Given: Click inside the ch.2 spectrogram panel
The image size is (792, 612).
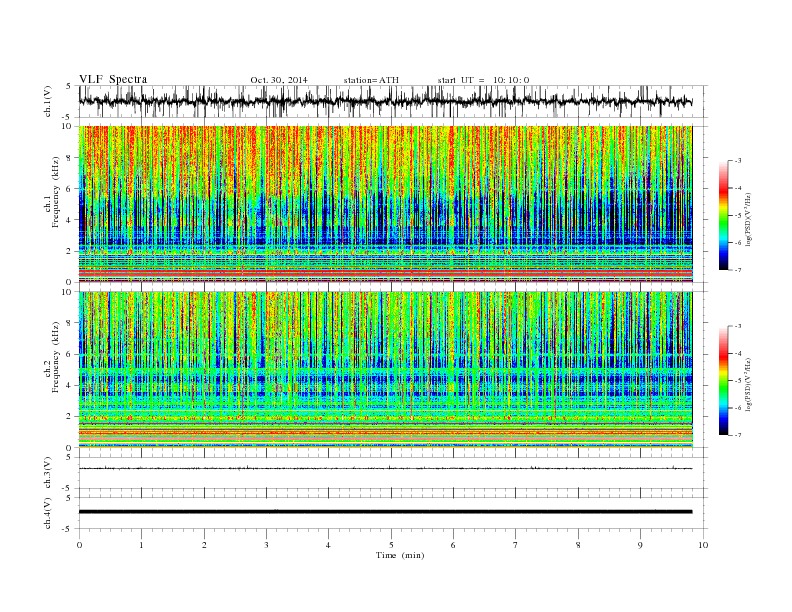Looking at the screenshot, I should [385, 369].
